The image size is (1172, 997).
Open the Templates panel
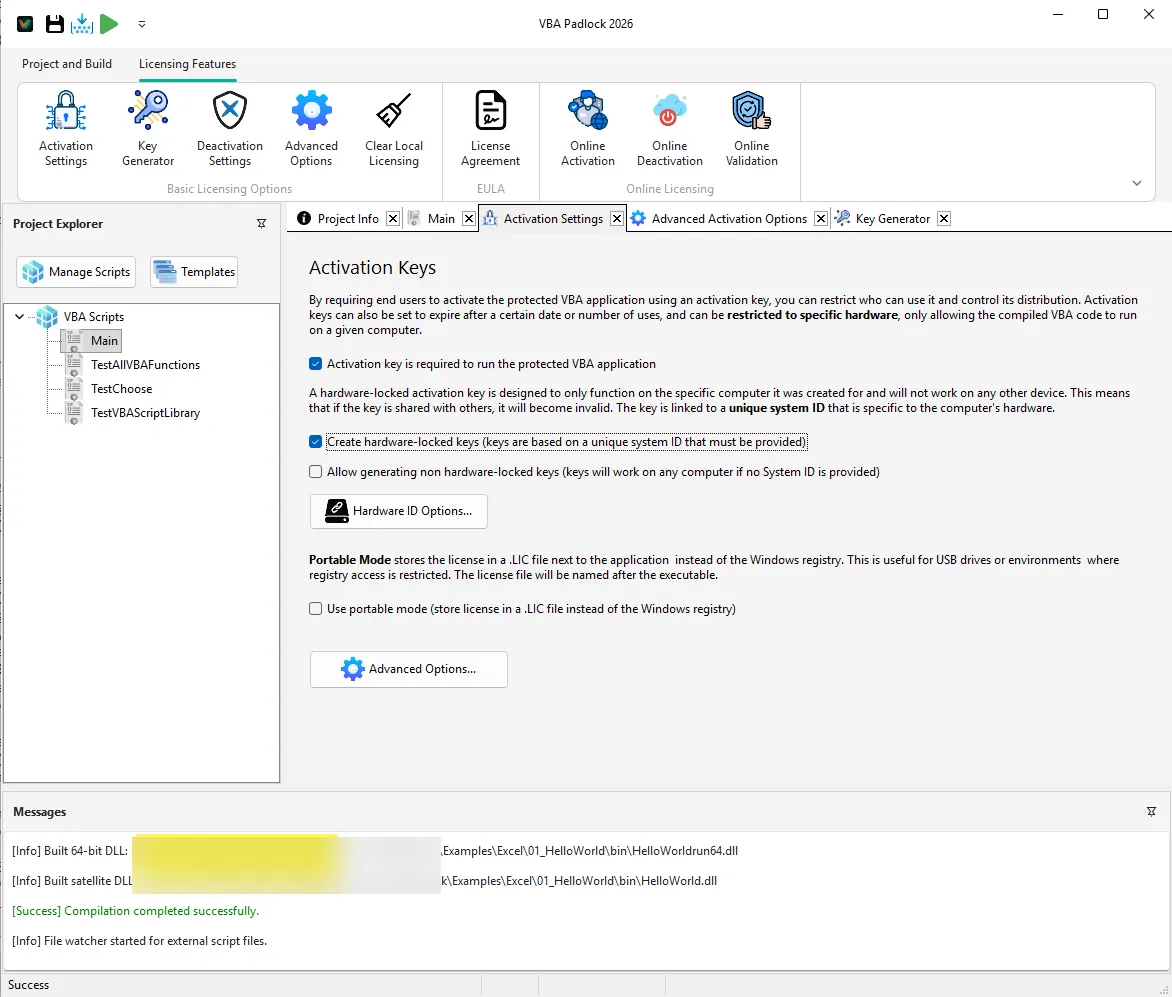(193, 271)
